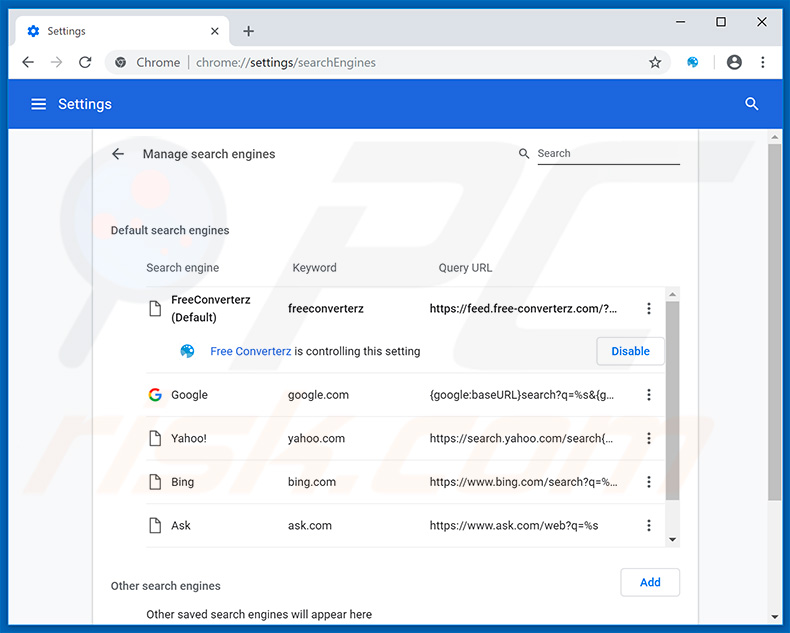Screen dimensions: 790x633
Task: Open more actions for FreeConverterz
Action: 649,308
